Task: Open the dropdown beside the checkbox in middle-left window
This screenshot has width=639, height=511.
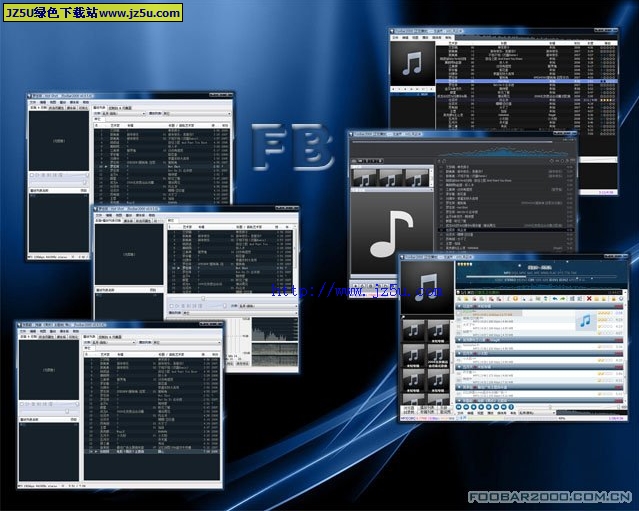Action: [x=268, y=306]
